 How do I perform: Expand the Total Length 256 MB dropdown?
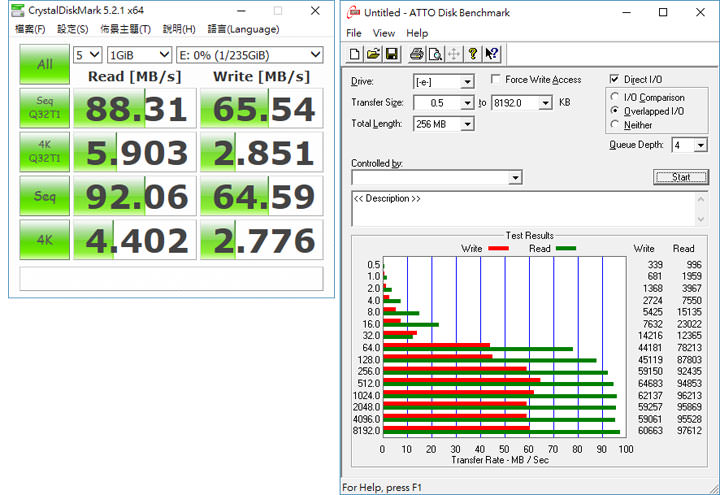pyautogui.click(x=467, y=124)
